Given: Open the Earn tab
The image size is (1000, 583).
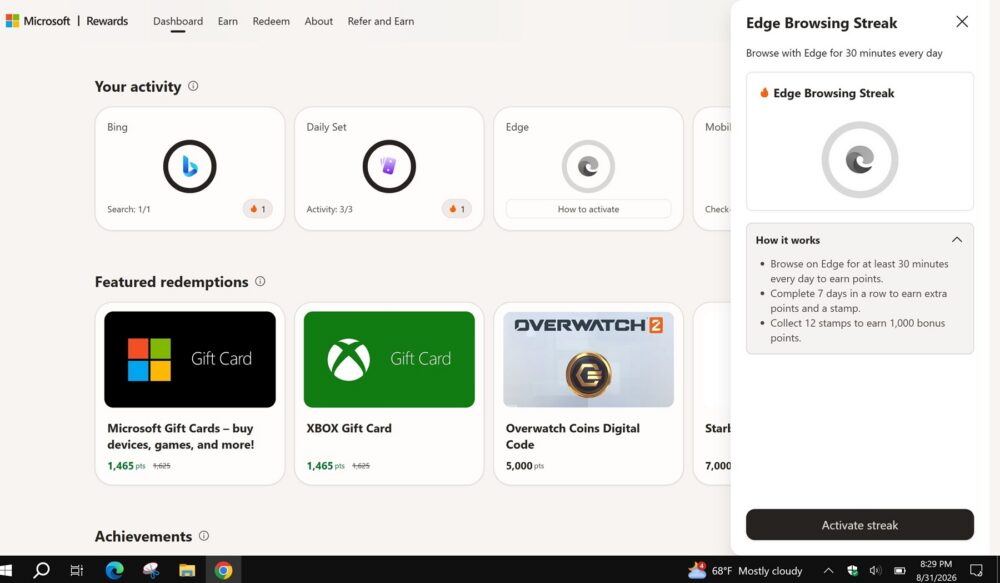Looking at the screenshot, I should 228,21.
